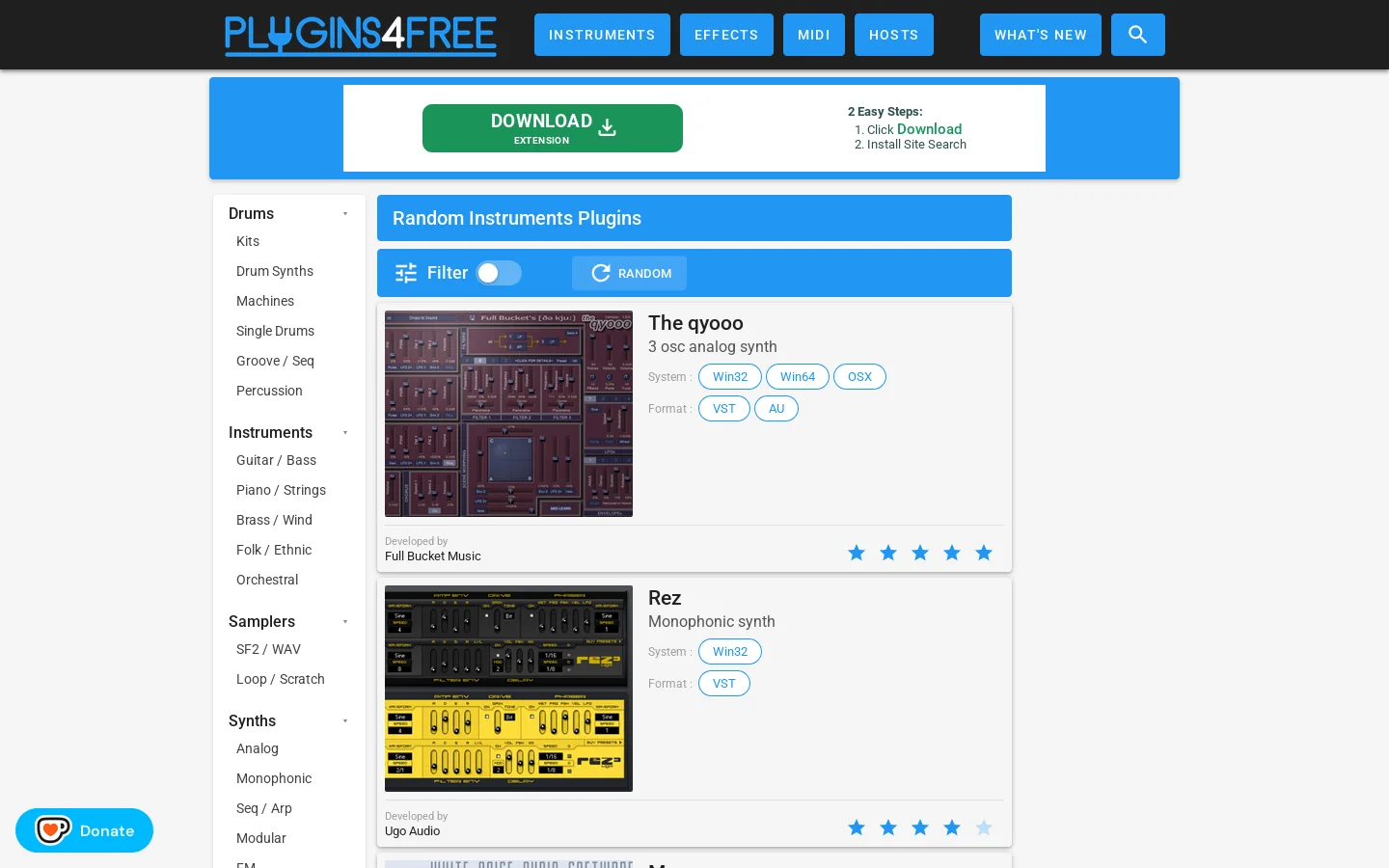
Task: Open The qyooo title link
Action: [695, 323]
